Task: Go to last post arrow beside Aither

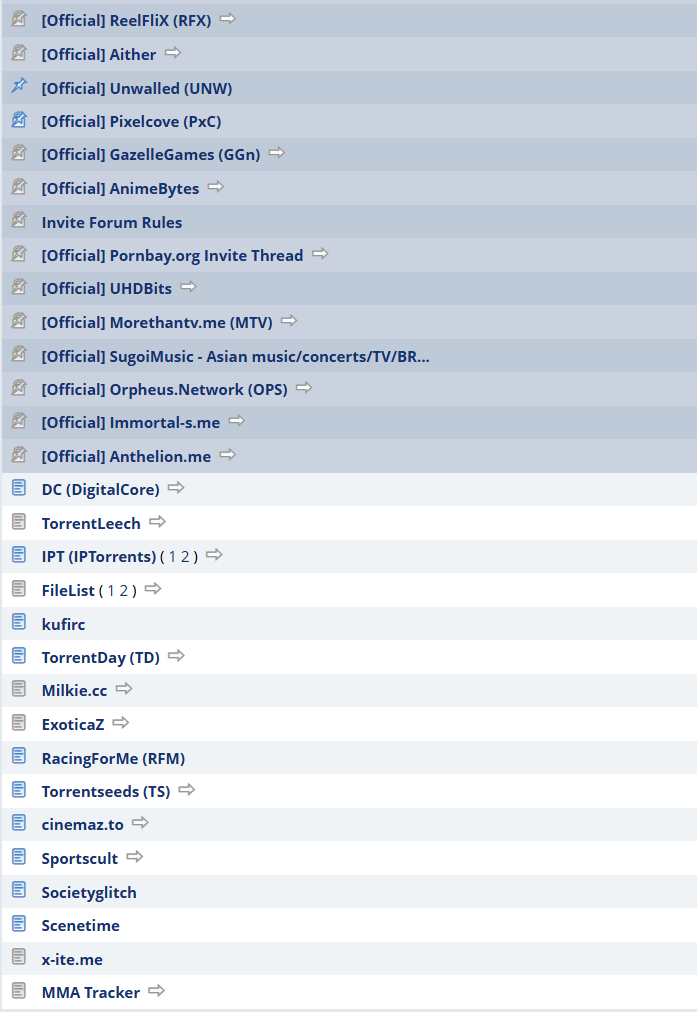Action: click(x=173, y=53)
